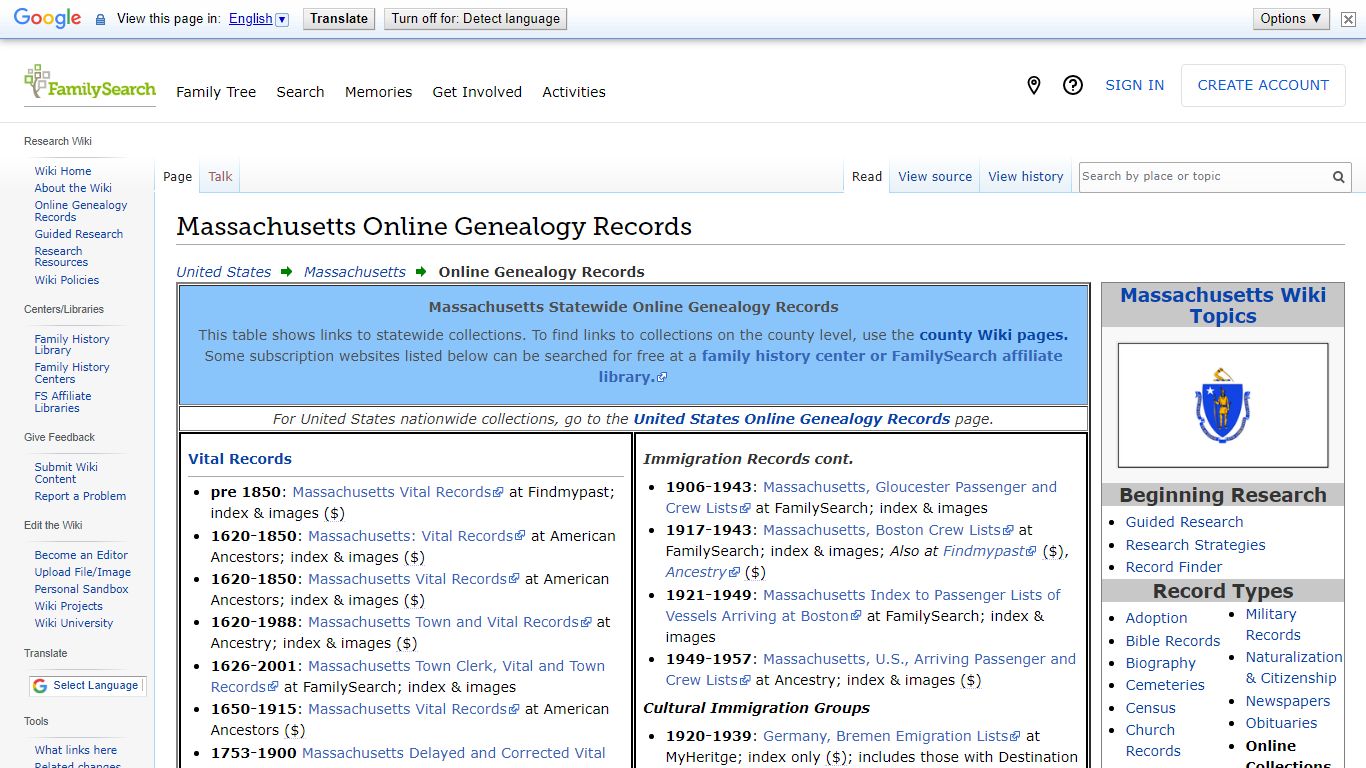Open the Family Tree menu
1366x768 pixels.
point(216,92)
